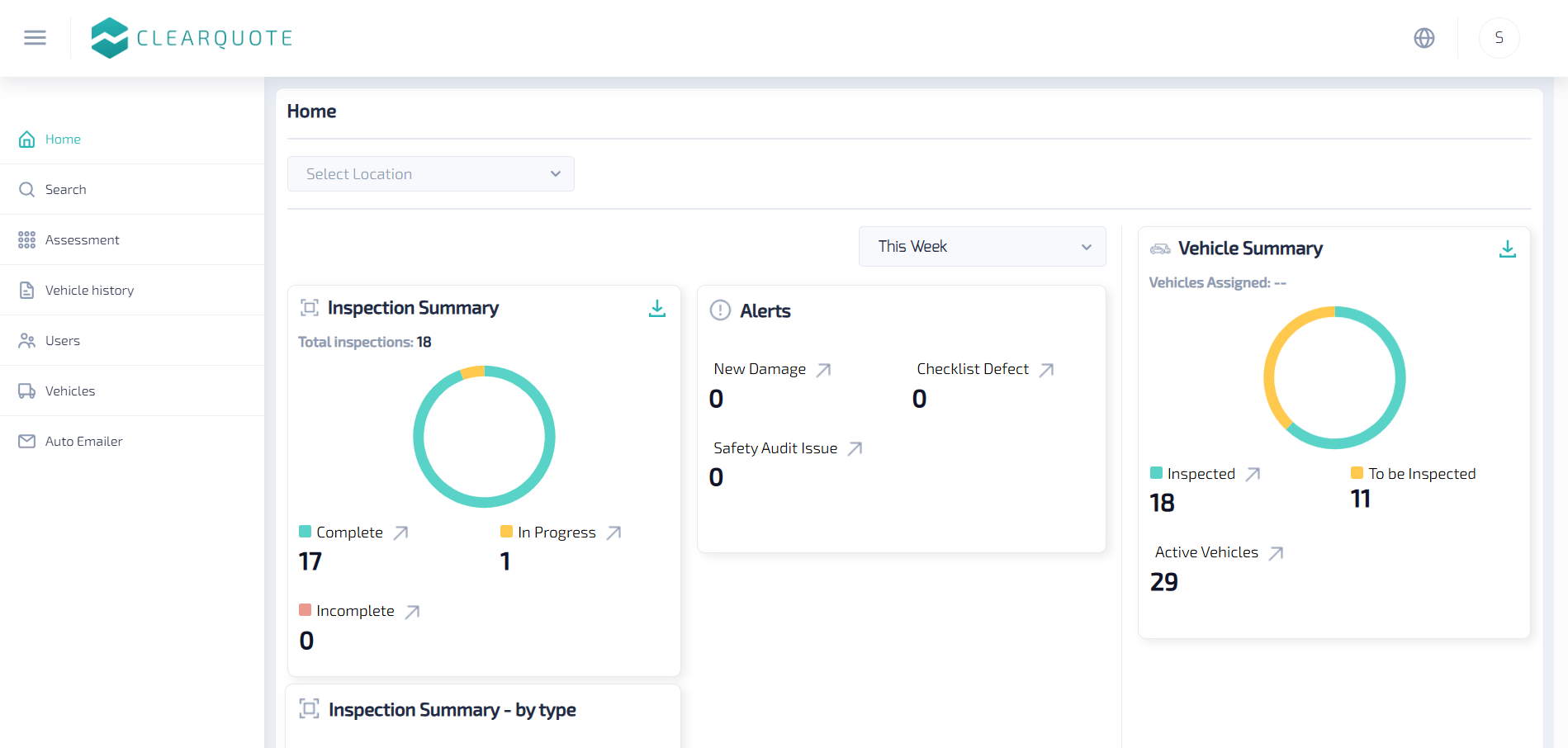Follow the Complete inspections arrow link
The height and width of the screenshot is (748, 1568).
(401, 533)
